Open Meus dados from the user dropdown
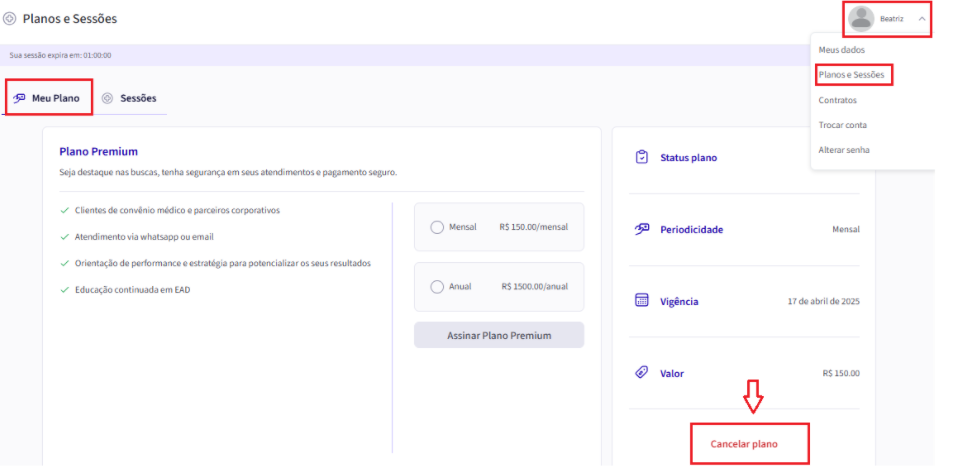The height and width of the screenshot is (475, 965). 841,50
